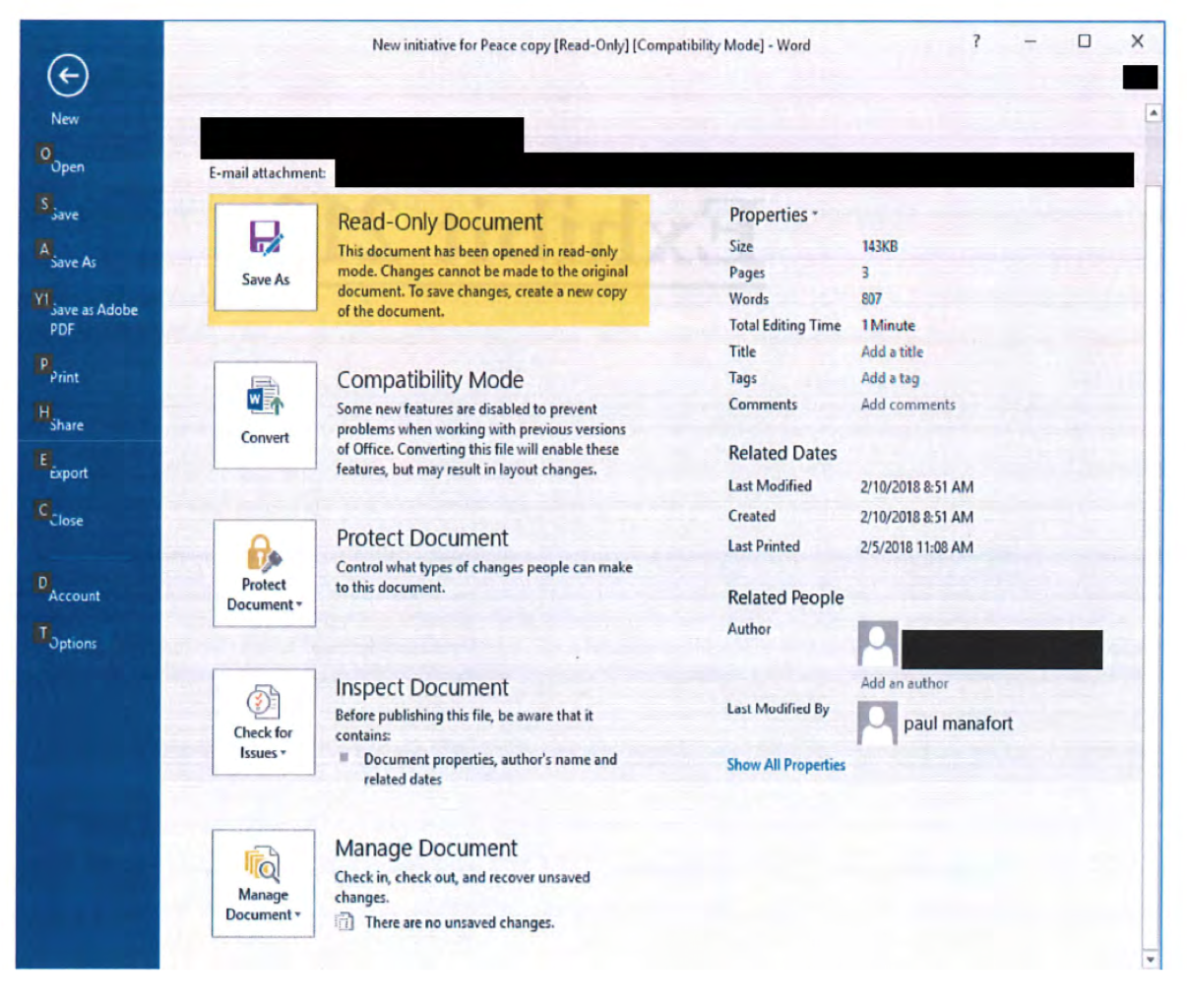
Task: Click the Check for Issues icon
Action: [263, 703]
